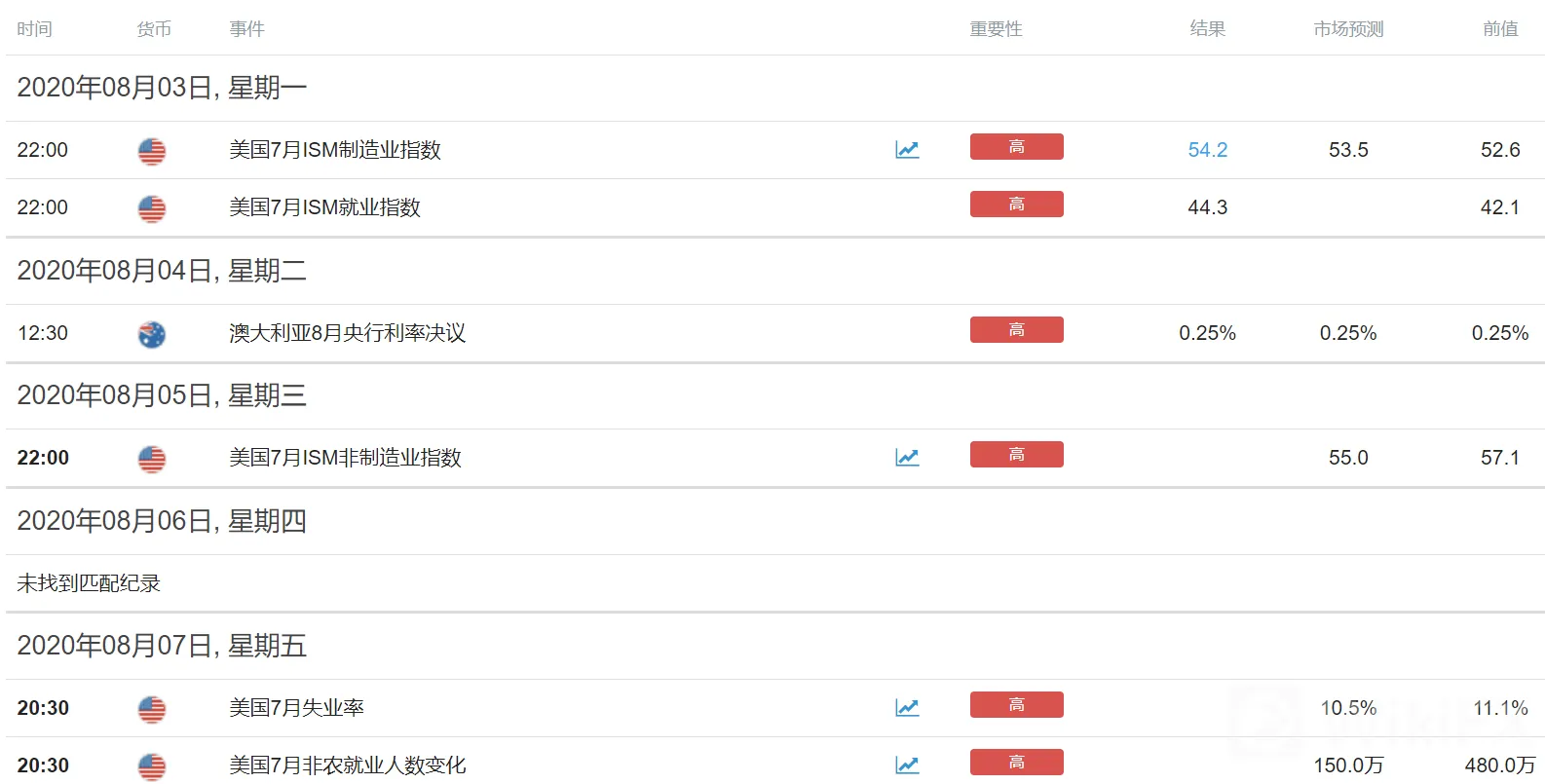Viewport: 1545px width, 784px height.
Task: Click 时间 column header
Action: [x=34, y=29]
